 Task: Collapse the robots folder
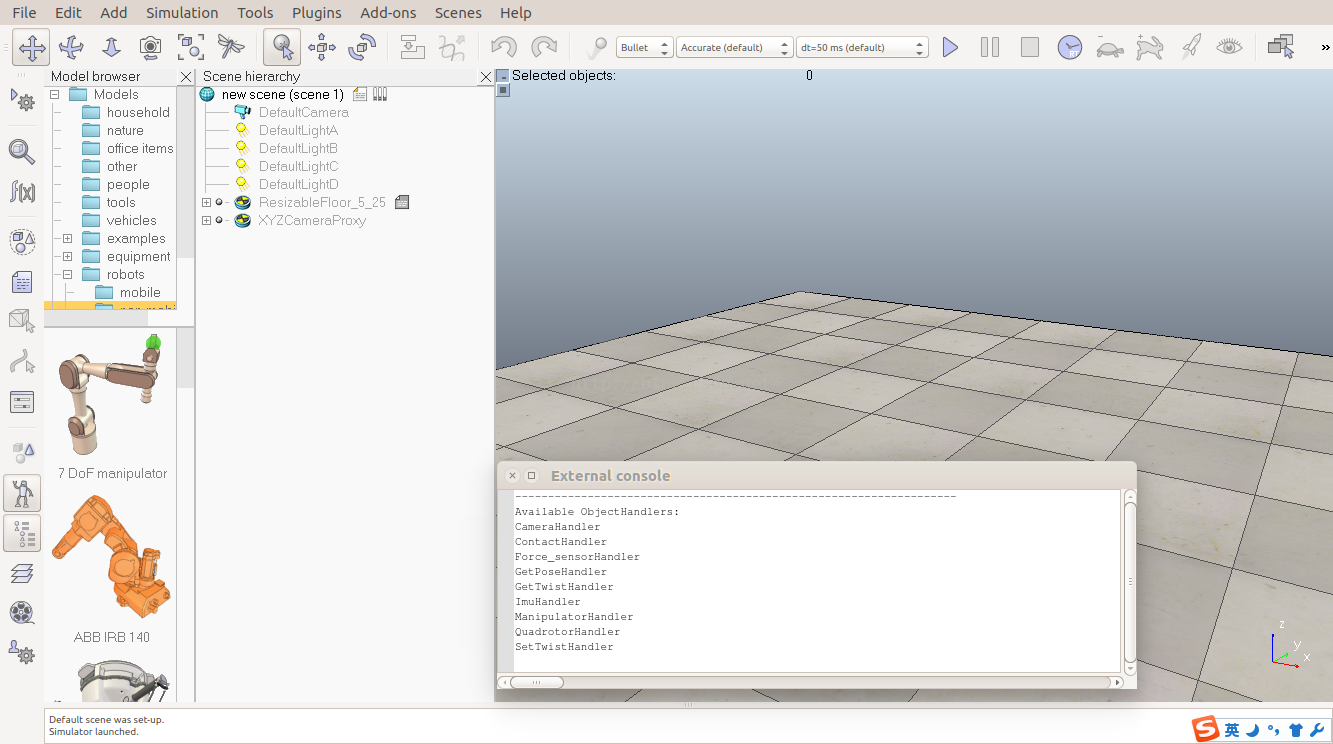click(67, 275)
